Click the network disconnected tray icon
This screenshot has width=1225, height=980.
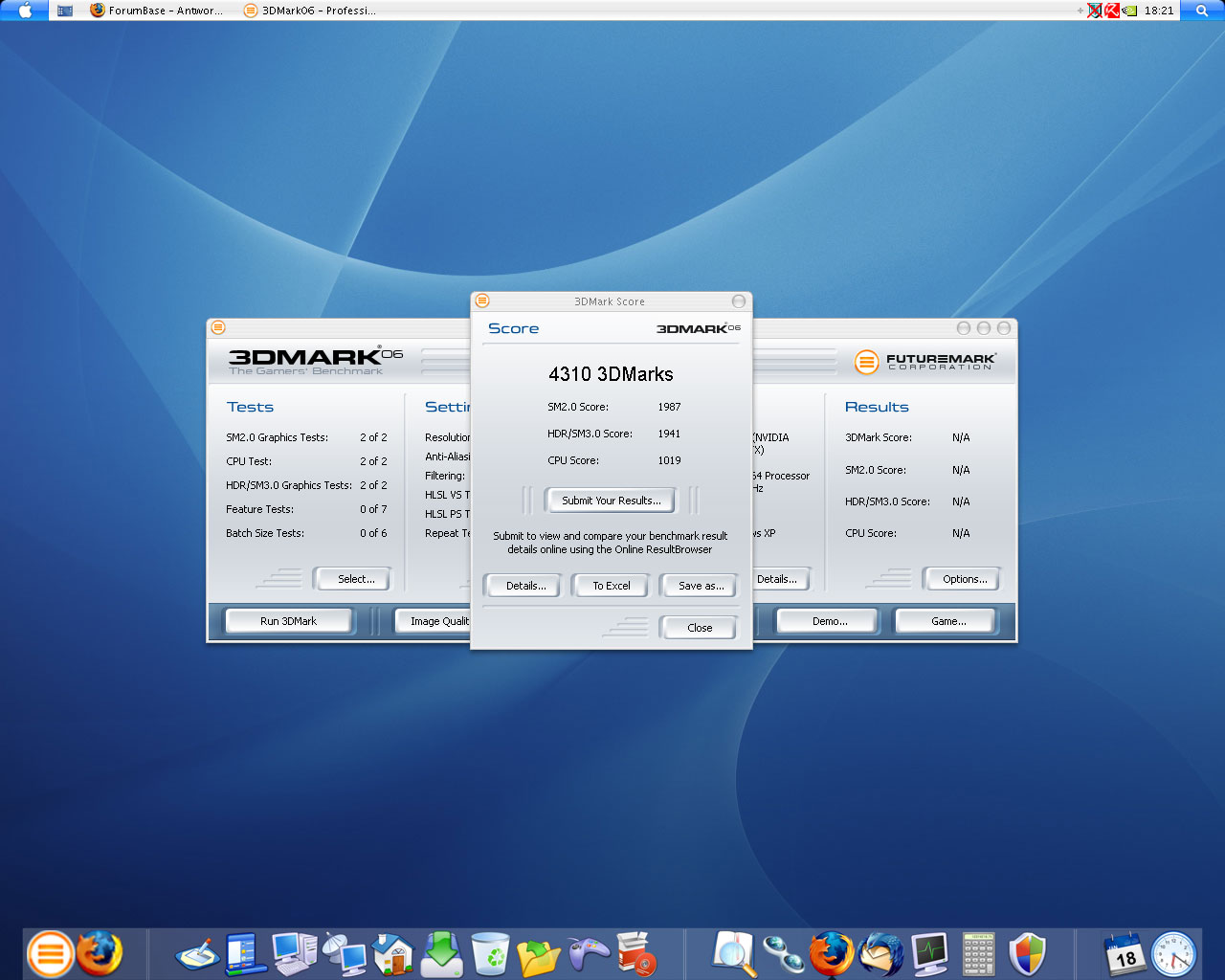(x=1095, y=11)
